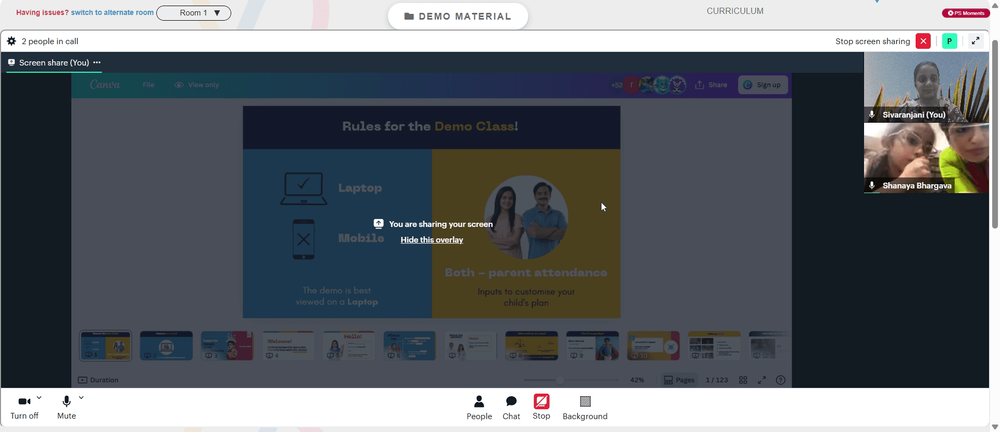The image size is (1000, 432).
Task: Open Canva grid view icon
Action: pos(743,380)
